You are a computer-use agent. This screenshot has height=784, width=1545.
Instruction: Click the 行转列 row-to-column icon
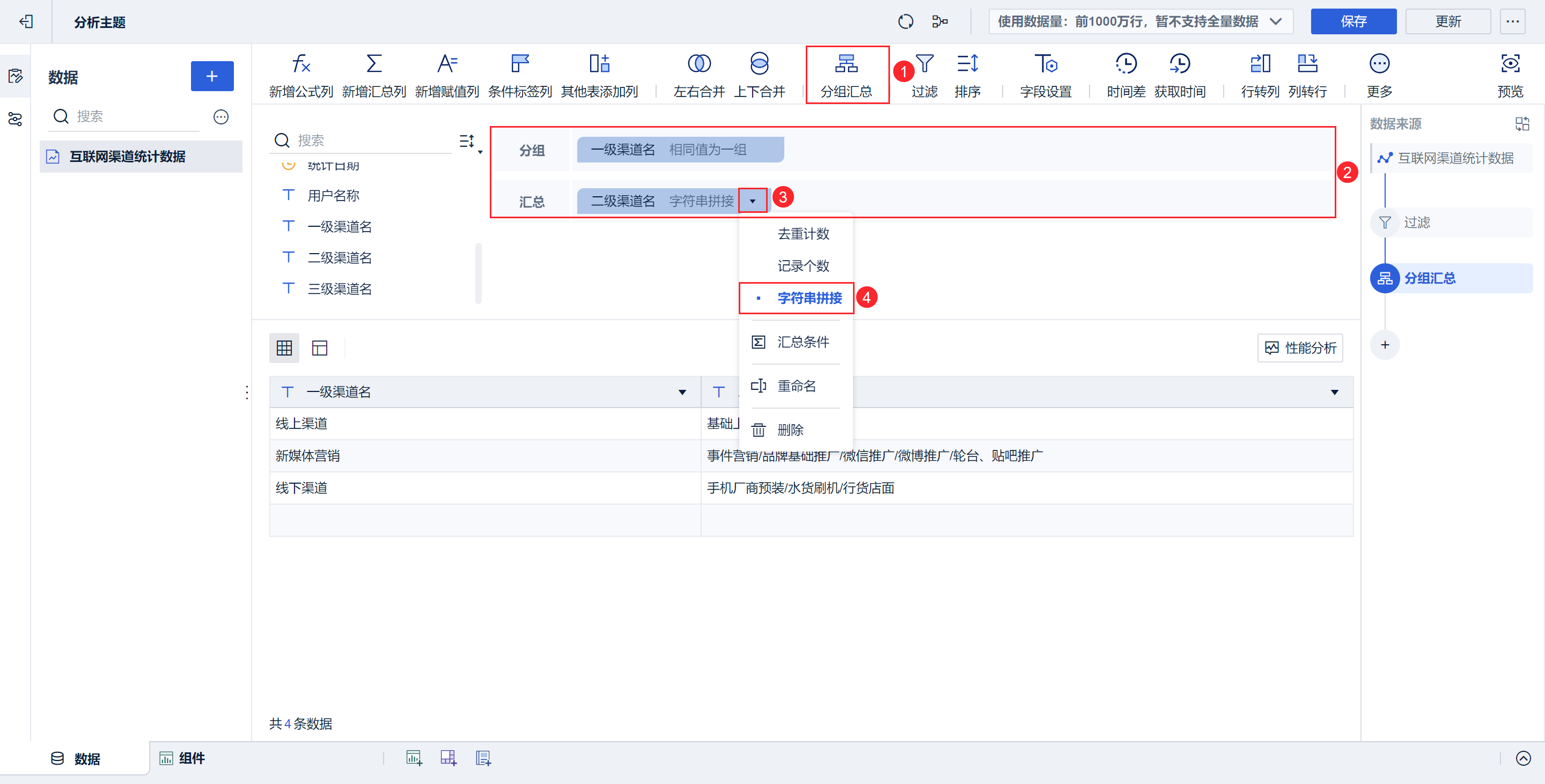tap(1260, 63)
